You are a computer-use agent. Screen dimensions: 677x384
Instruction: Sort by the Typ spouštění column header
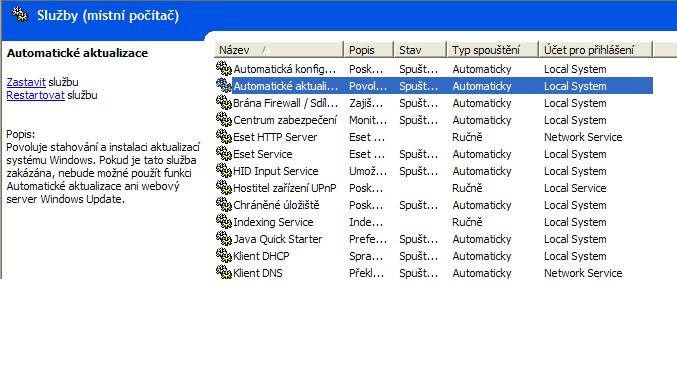[x=492, y=50]
